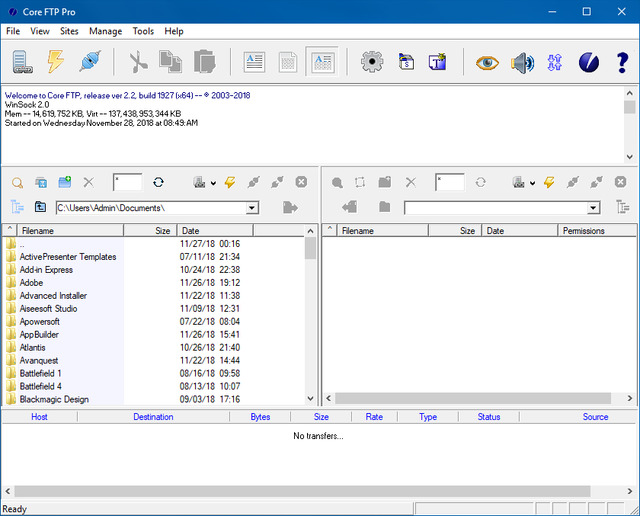Viewport: 640px width, 516px height.
Task: Select the Battlefield 4 folder
Action: (x=41, y=386)
